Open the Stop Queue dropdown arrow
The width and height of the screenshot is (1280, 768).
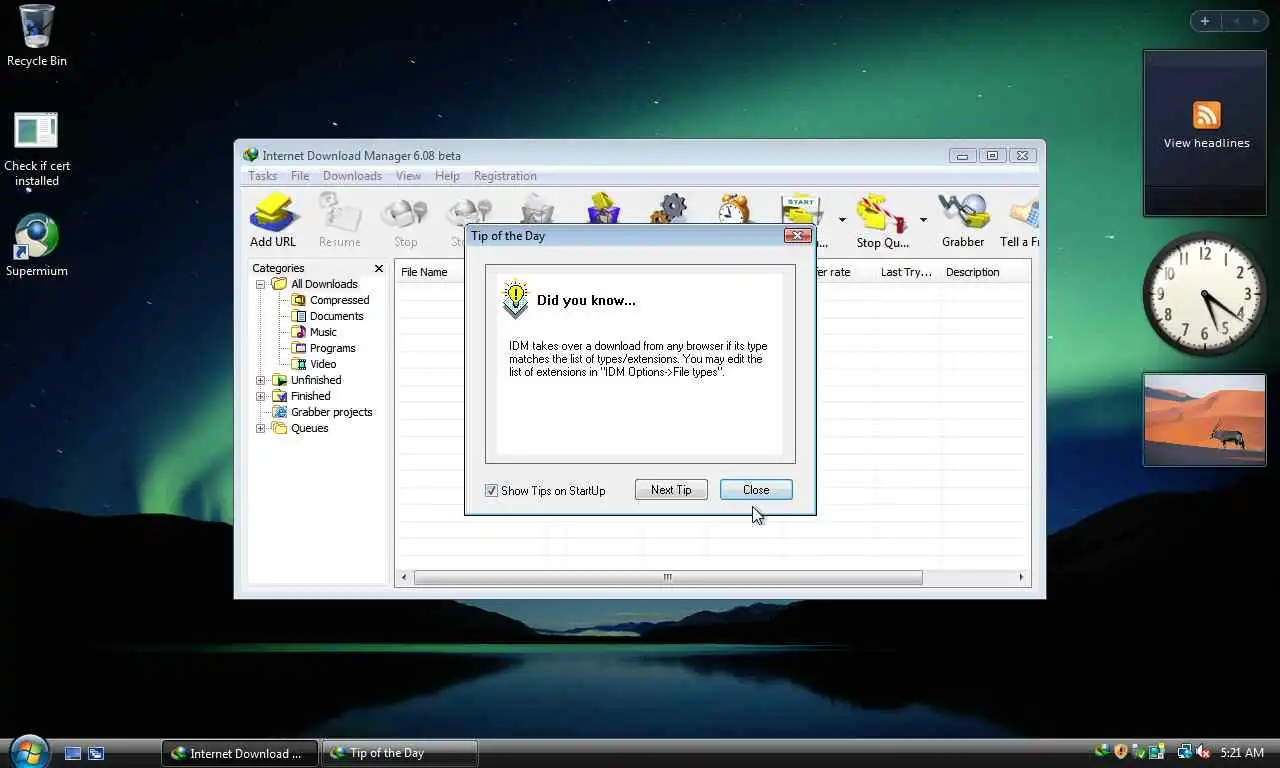922,220
